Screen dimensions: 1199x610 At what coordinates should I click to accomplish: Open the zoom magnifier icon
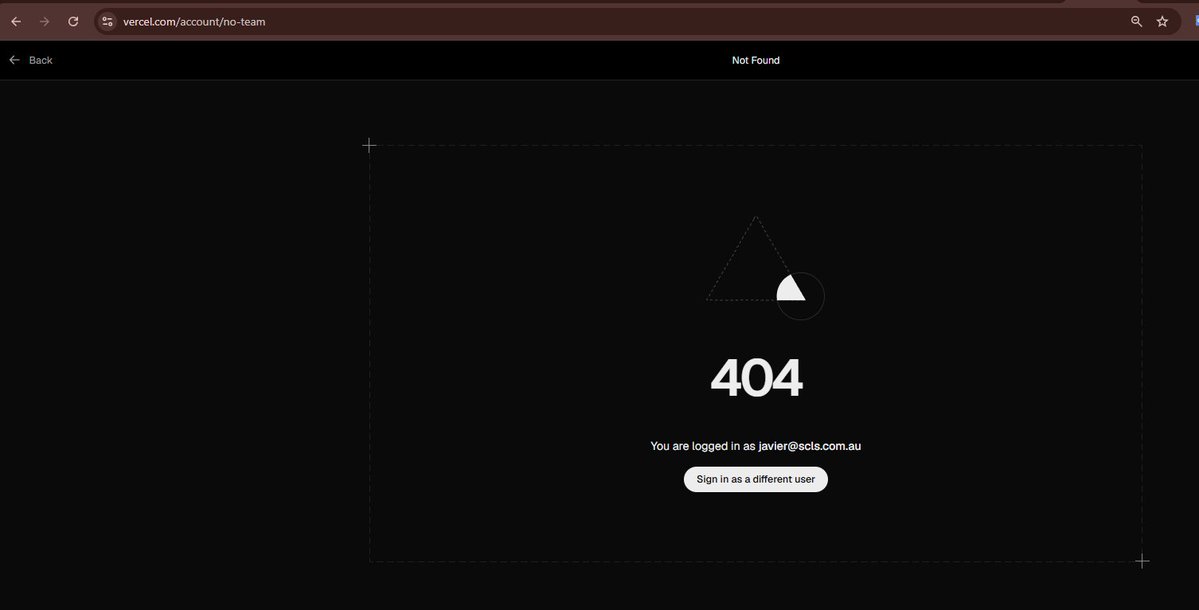(1136, 21)
